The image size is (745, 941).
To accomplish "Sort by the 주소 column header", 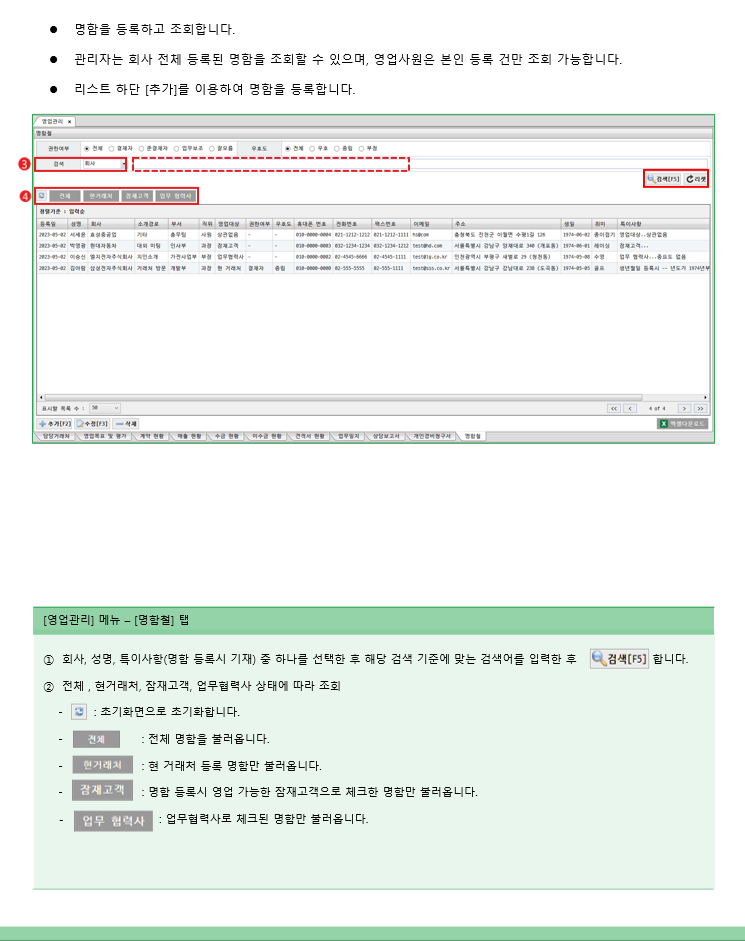I will pos(507,224).
